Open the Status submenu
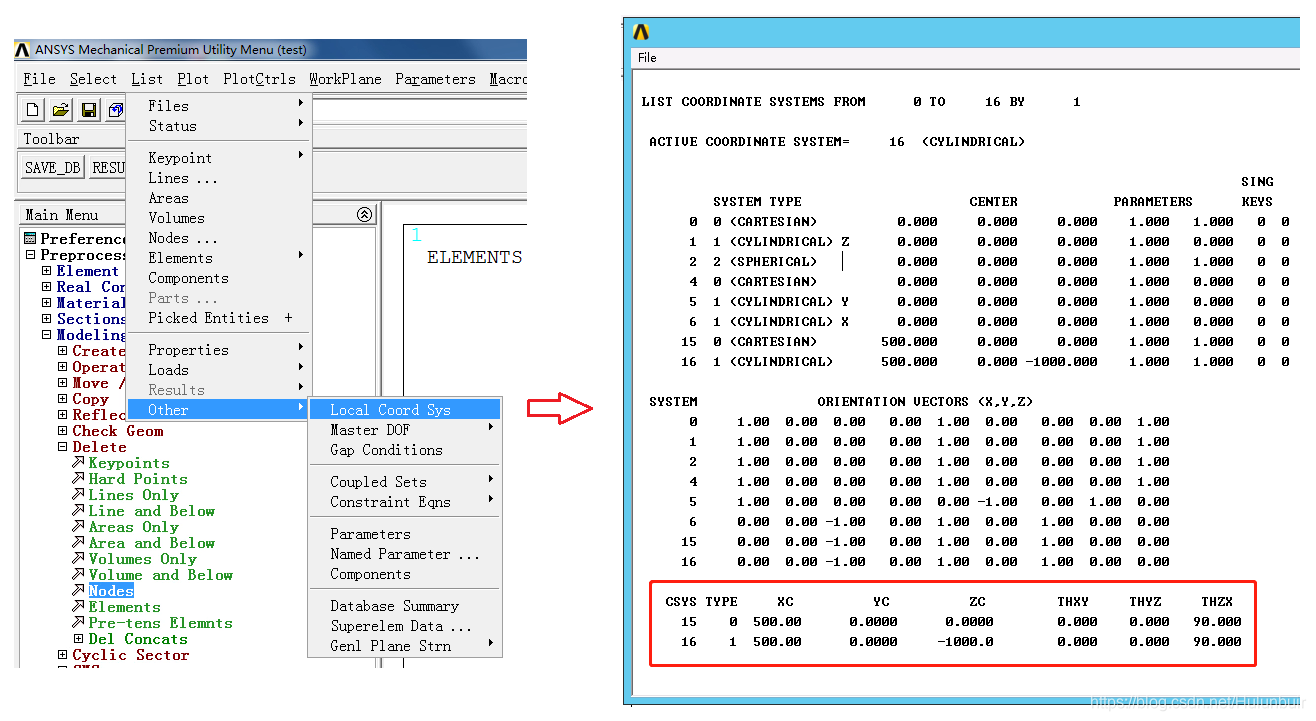The height and width of the screenshot is (721, 1316). (x=219, y=126)
